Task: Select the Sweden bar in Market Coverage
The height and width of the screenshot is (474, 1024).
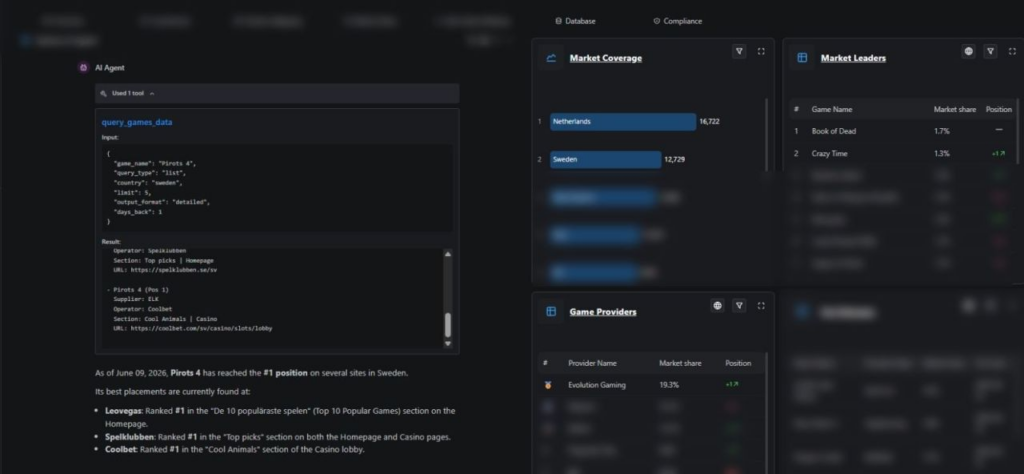Action: [x=605, y=159]
